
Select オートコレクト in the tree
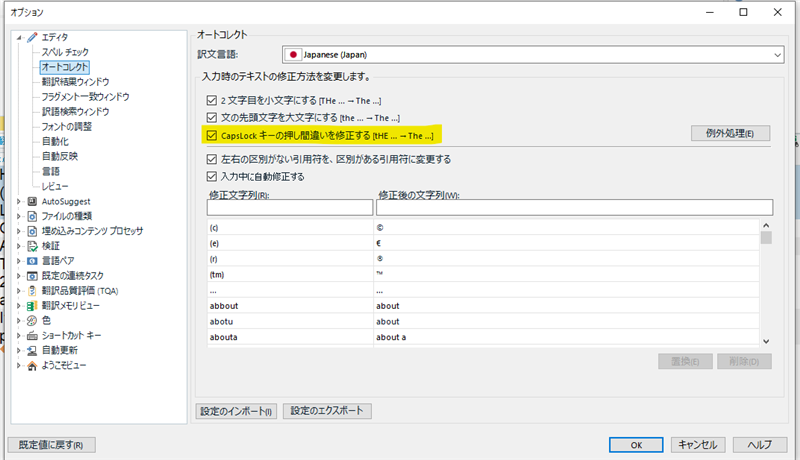65,67
